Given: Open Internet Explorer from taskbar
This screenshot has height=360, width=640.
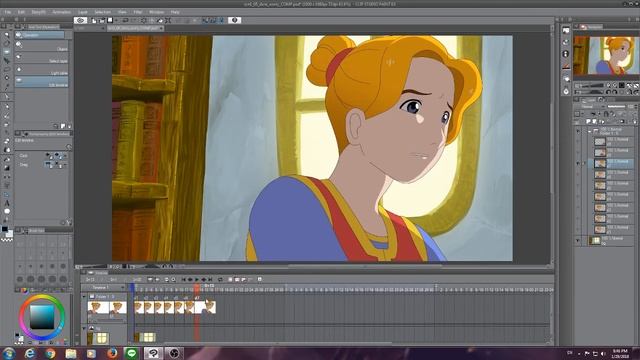Looking at the screenshot, I should point(29,353).
